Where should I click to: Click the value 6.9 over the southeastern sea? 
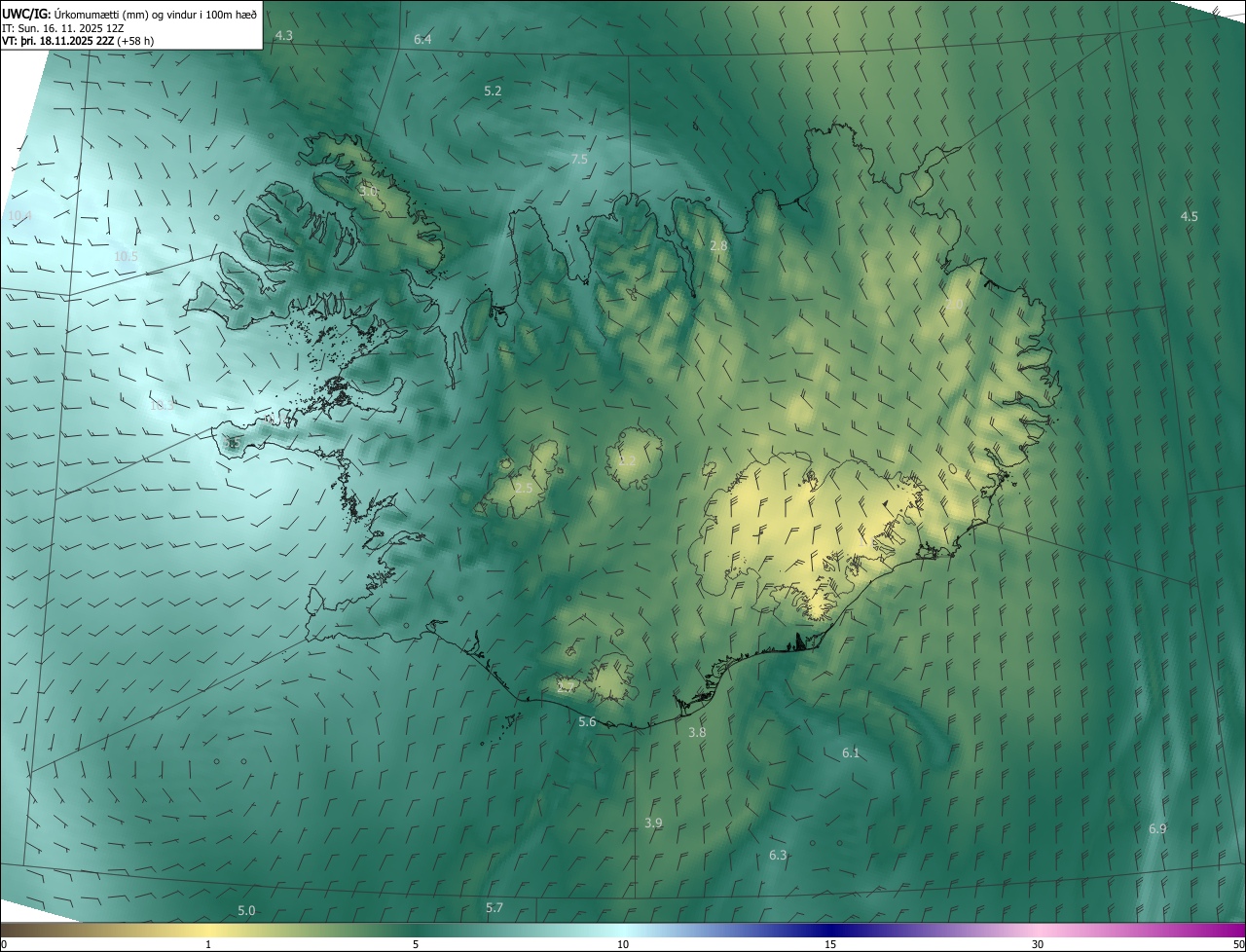pyautogui.click(x=1157, y=828)
